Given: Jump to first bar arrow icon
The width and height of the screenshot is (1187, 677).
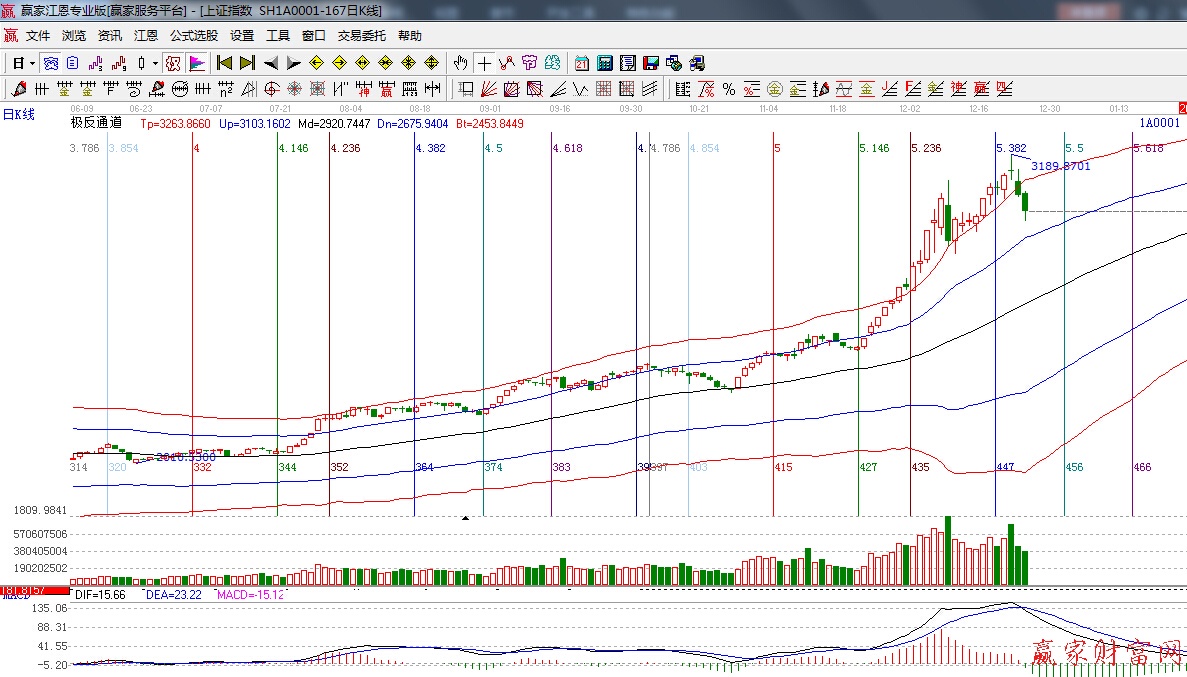Looking at the screenshot, I should (224, 63).
